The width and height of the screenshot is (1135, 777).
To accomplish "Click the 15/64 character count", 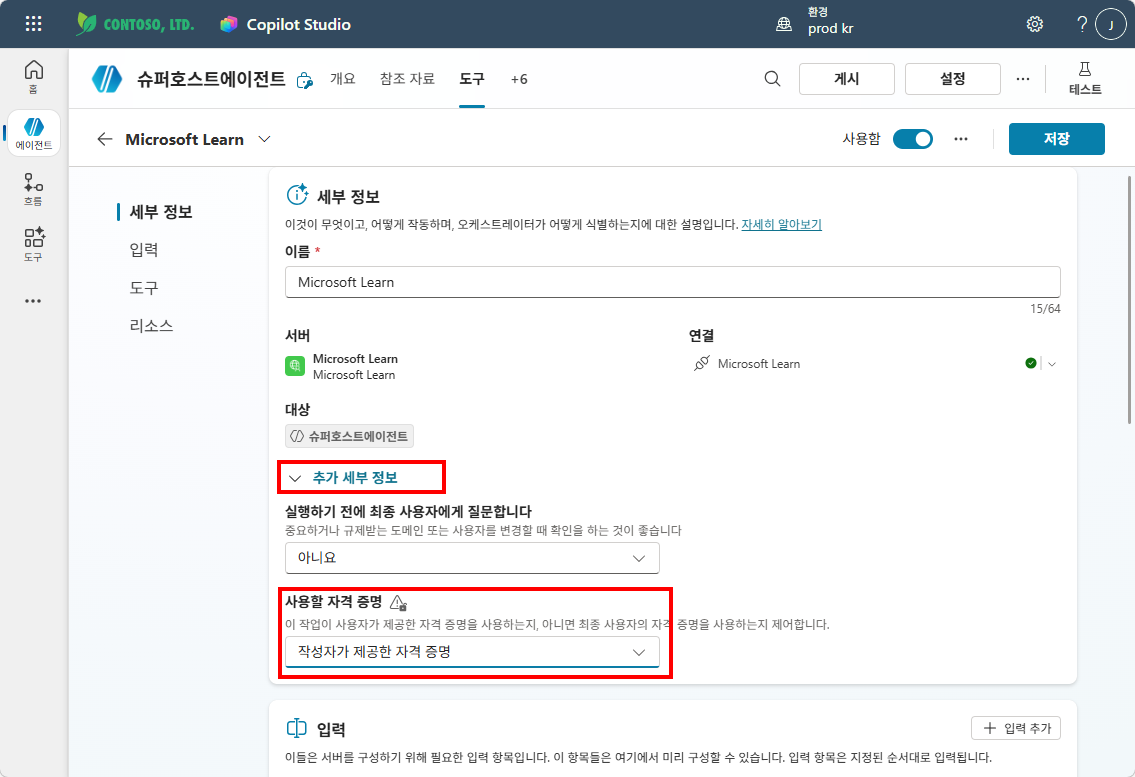I will coord(1045,309).
